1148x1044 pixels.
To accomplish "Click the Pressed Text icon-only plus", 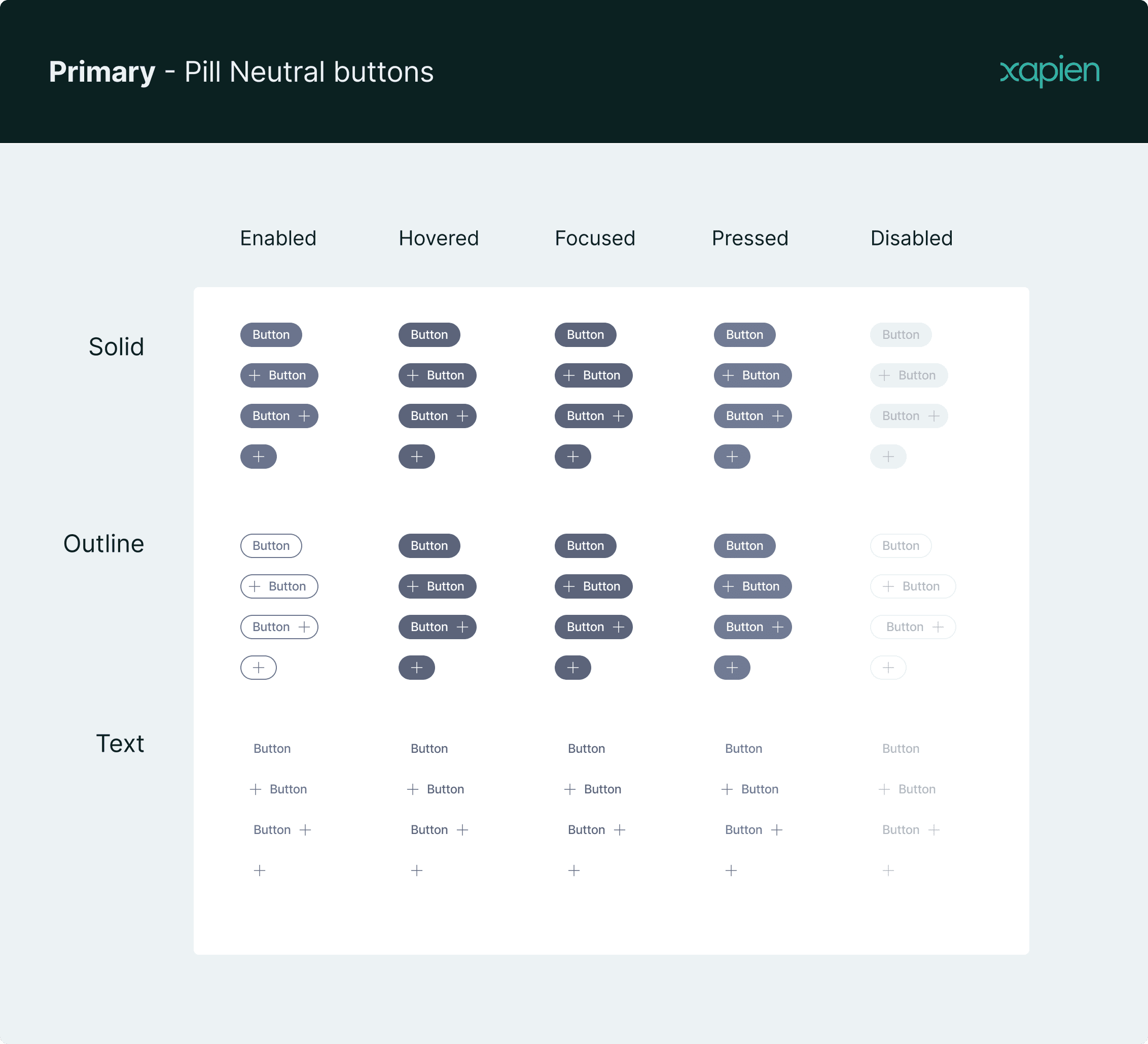I will [731, 871].
